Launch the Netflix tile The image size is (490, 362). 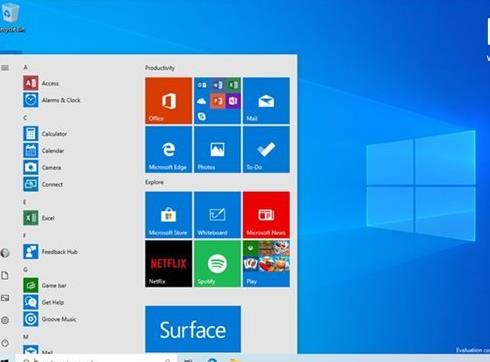click(168, 264)
